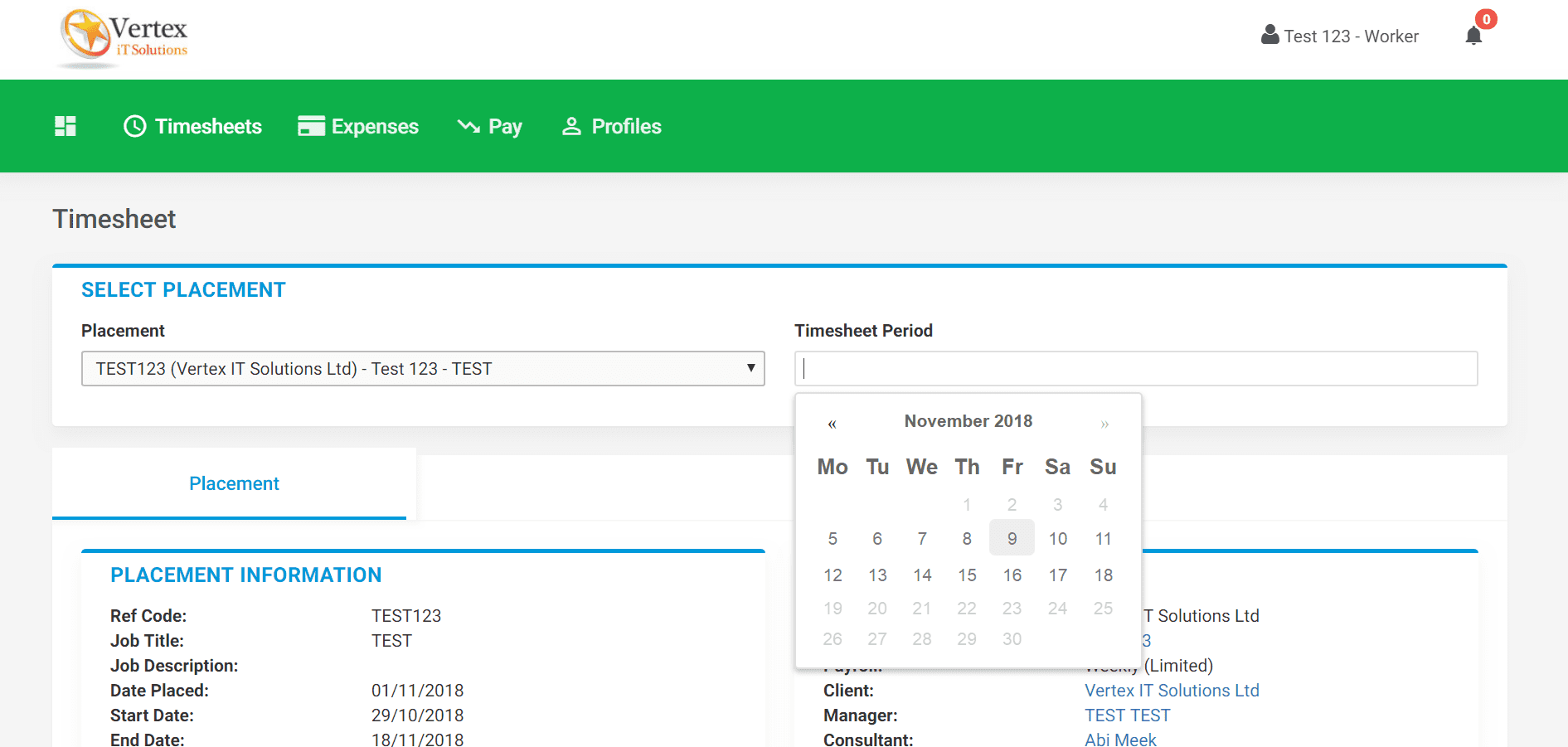Open the Expenses menu
The height and width of the screenshot is (747, 1568).
pos(375,126)
